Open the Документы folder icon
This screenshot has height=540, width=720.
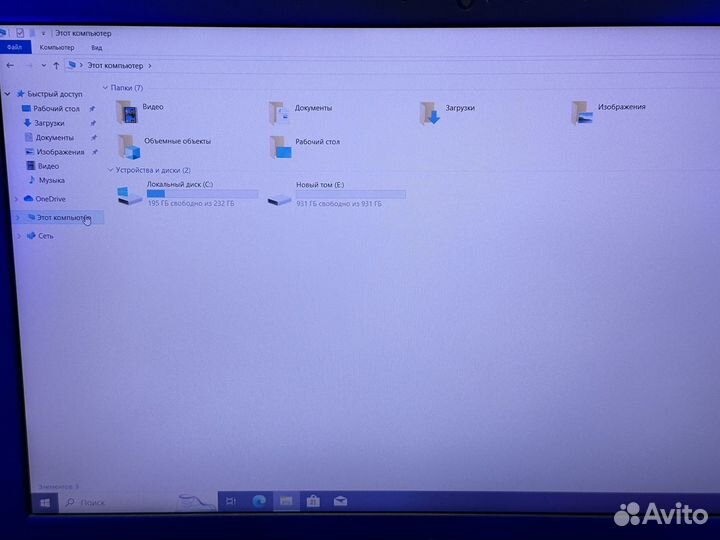pyautogui.click(x=279, y=113)
